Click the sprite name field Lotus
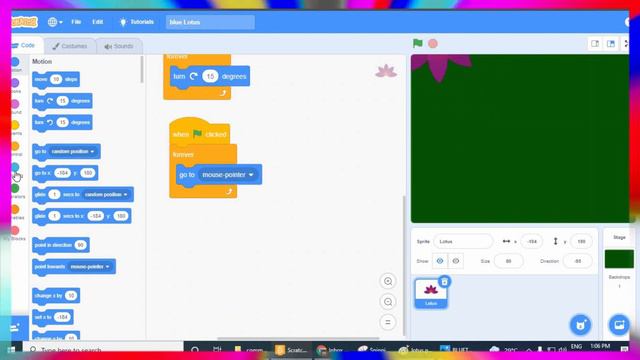Viewport: 640px width, 360px height. point(463,242)
